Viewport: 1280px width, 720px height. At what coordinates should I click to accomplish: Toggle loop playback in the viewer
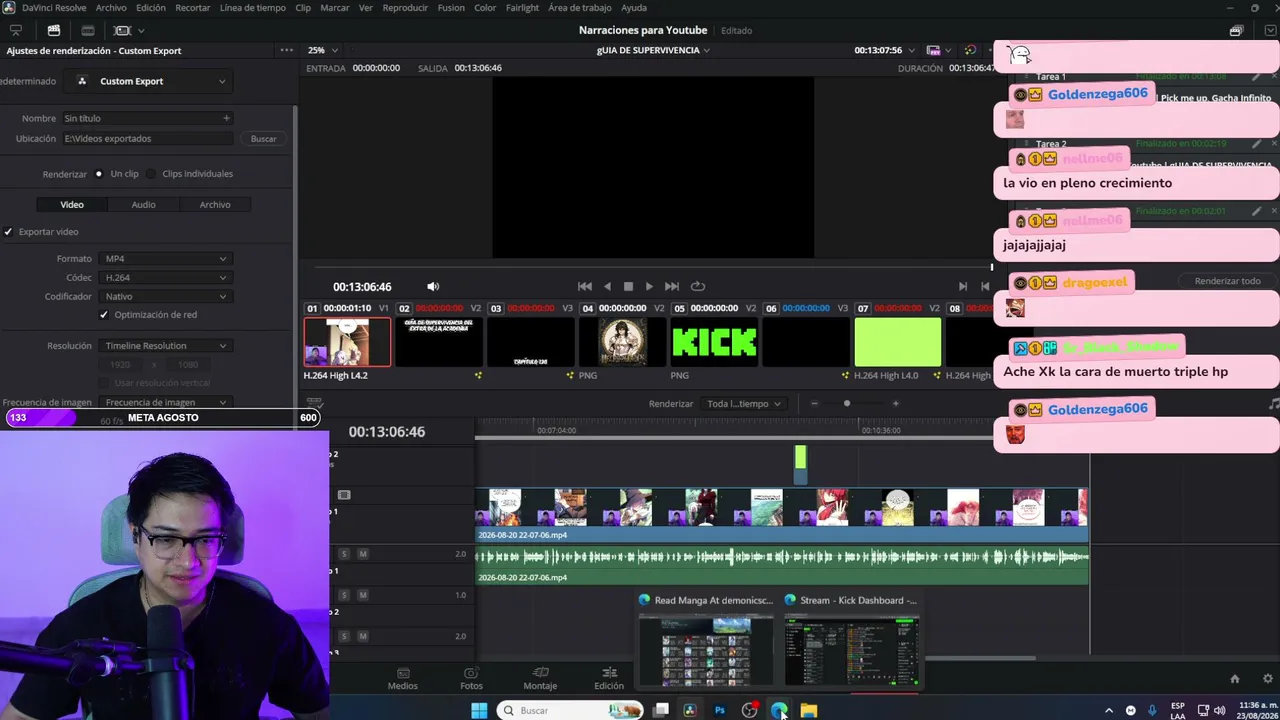point(698,287)
